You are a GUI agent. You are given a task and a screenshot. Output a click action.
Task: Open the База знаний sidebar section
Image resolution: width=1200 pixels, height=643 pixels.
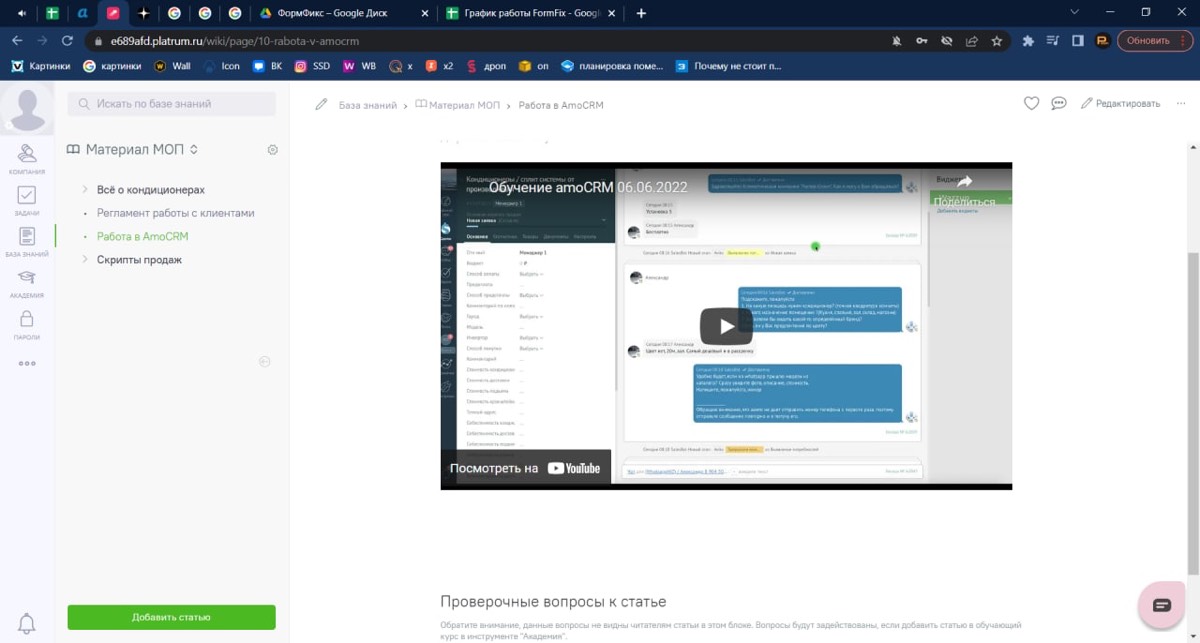(x=27, y=241)
